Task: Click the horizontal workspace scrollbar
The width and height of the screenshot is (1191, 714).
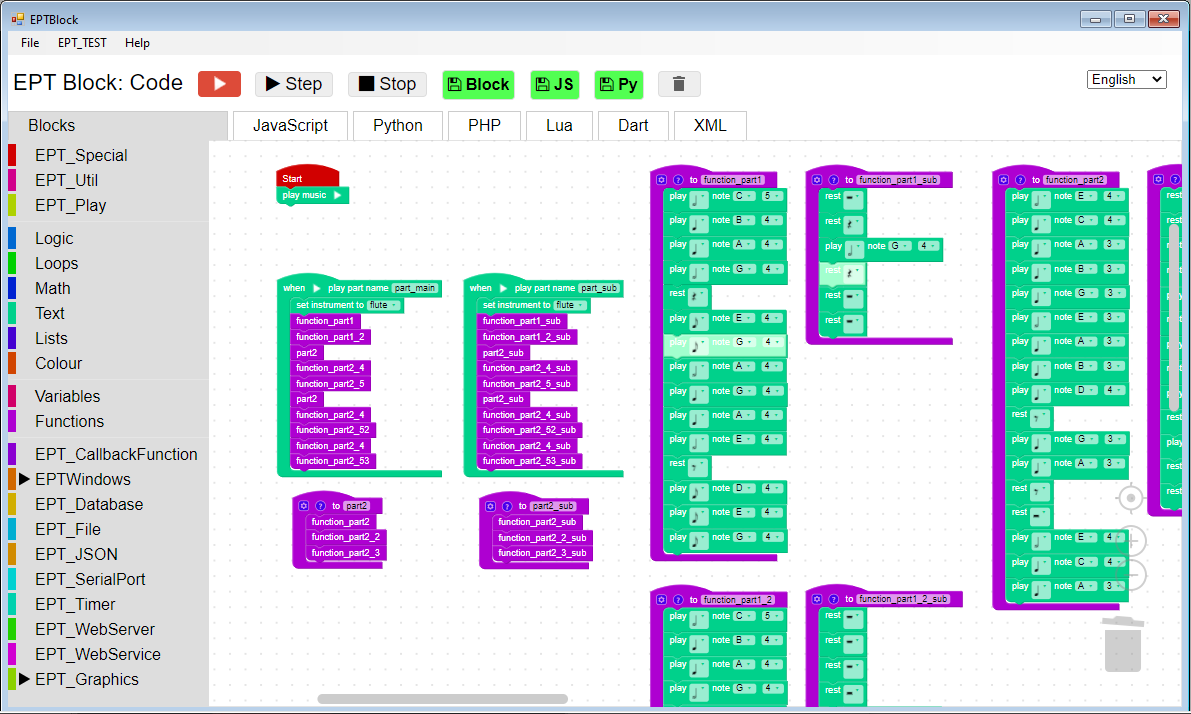Action: point(443,699)
